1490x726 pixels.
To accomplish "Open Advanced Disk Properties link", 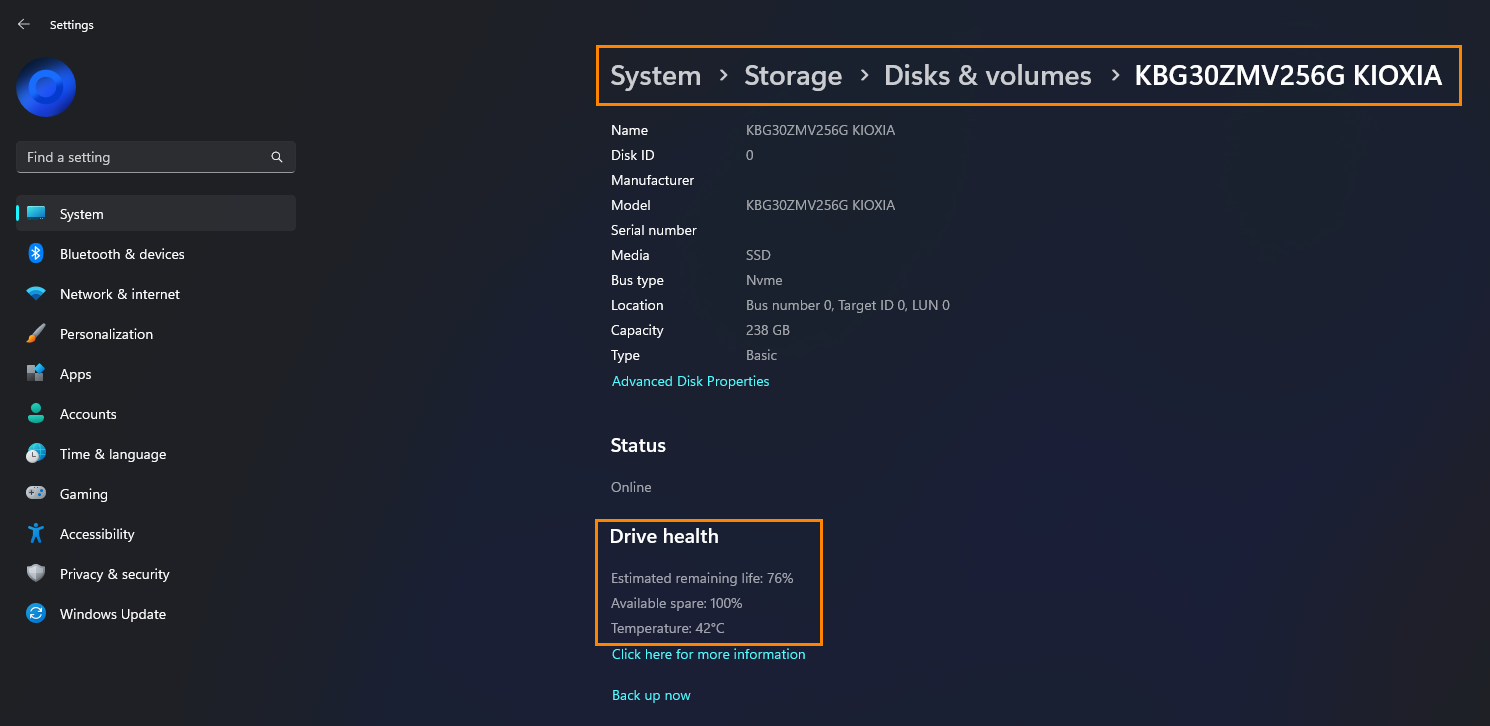I will click(x=691, y=381).
